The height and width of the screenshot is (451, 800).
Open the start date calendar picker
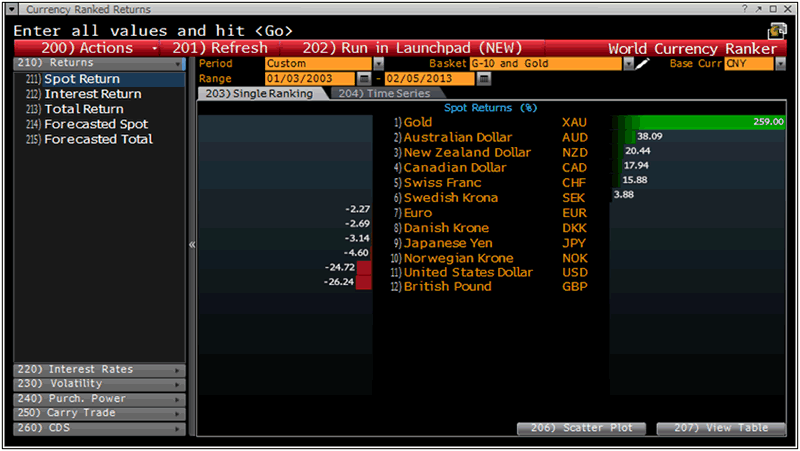pyautogui.click(x=364, y=79)
